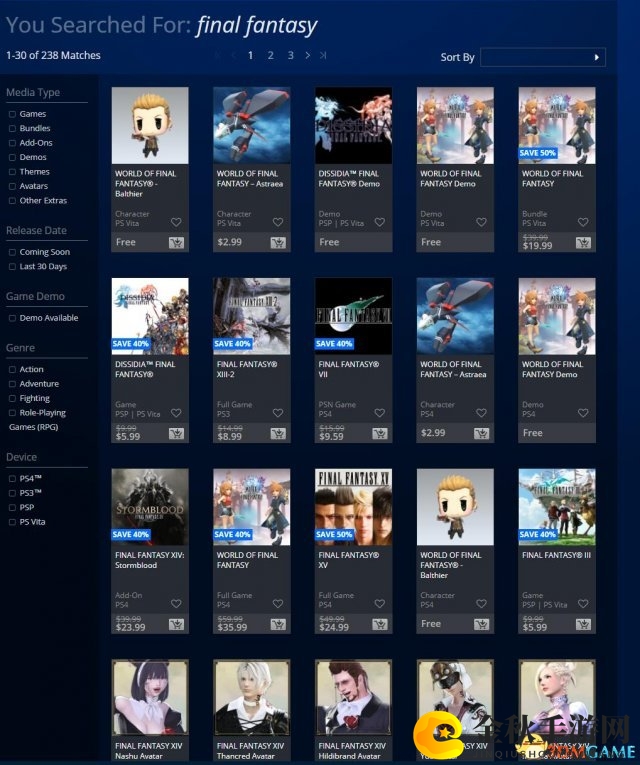
Task: Add Stormblood add-on to cart
Action: click(176, 624)
